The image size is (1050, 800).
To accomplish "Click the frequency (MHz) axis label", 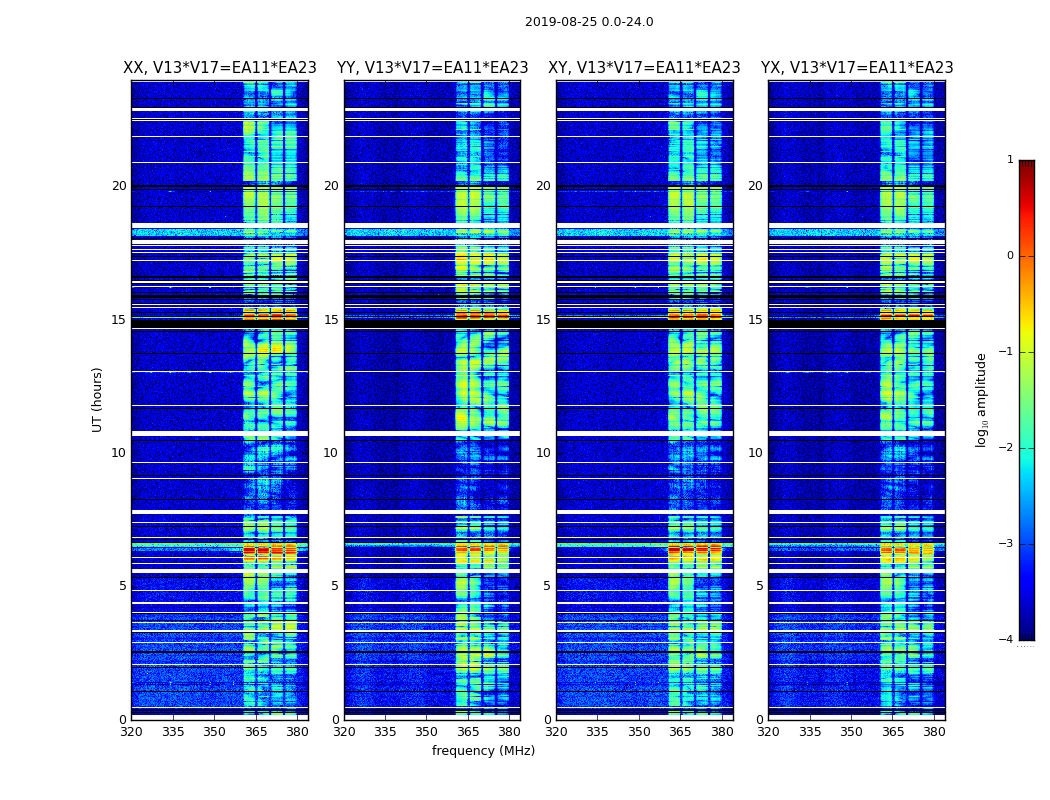I will coord(483,750).
